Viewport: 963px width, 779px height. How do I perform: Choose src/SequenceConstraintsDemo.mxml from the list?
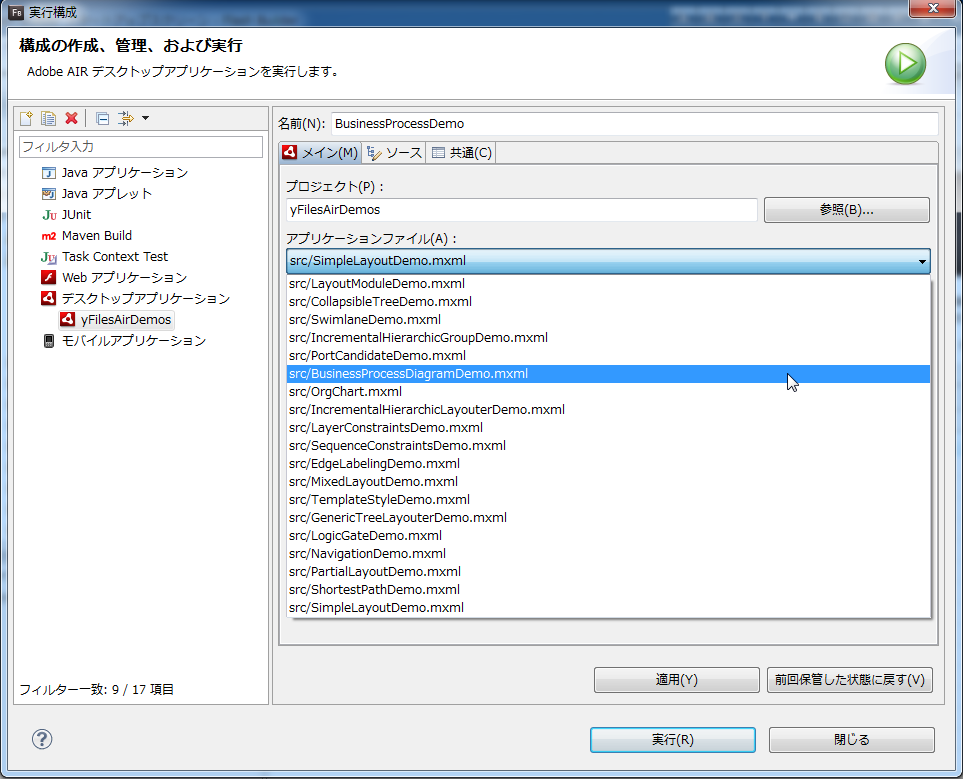(x=609, y=445)
